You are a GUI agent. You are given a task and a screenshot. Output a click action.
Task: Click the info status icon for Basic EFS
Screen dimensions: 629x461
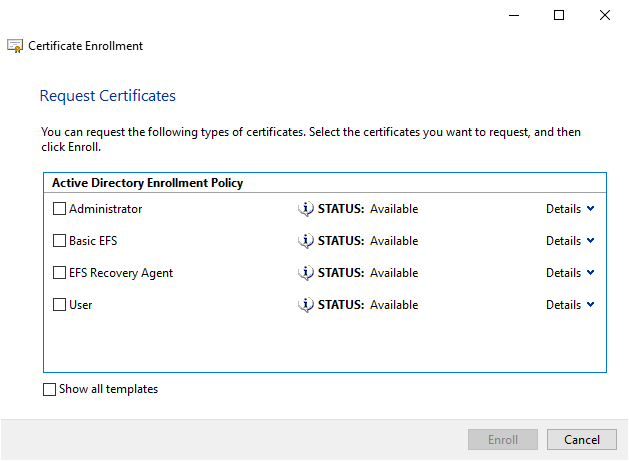pos(306,241)
